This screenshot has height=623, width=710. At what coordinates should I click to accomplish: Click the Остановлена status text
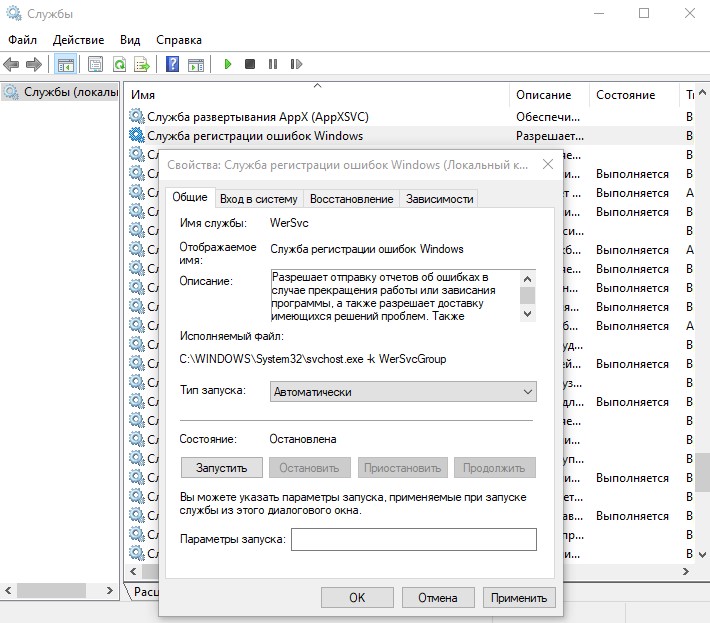coord(303,439)
